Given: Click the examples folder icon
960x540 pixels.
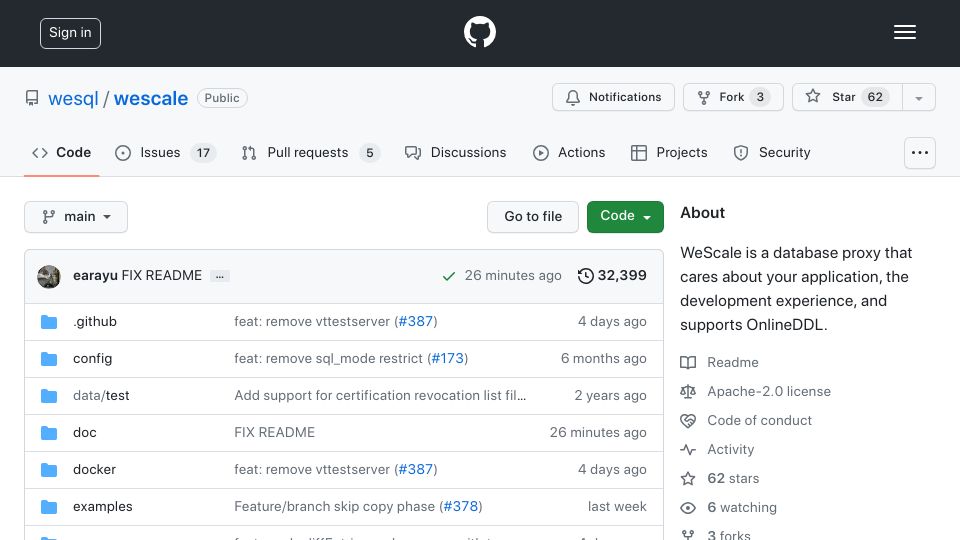Looking at the screenshot, I should [49, 507].
